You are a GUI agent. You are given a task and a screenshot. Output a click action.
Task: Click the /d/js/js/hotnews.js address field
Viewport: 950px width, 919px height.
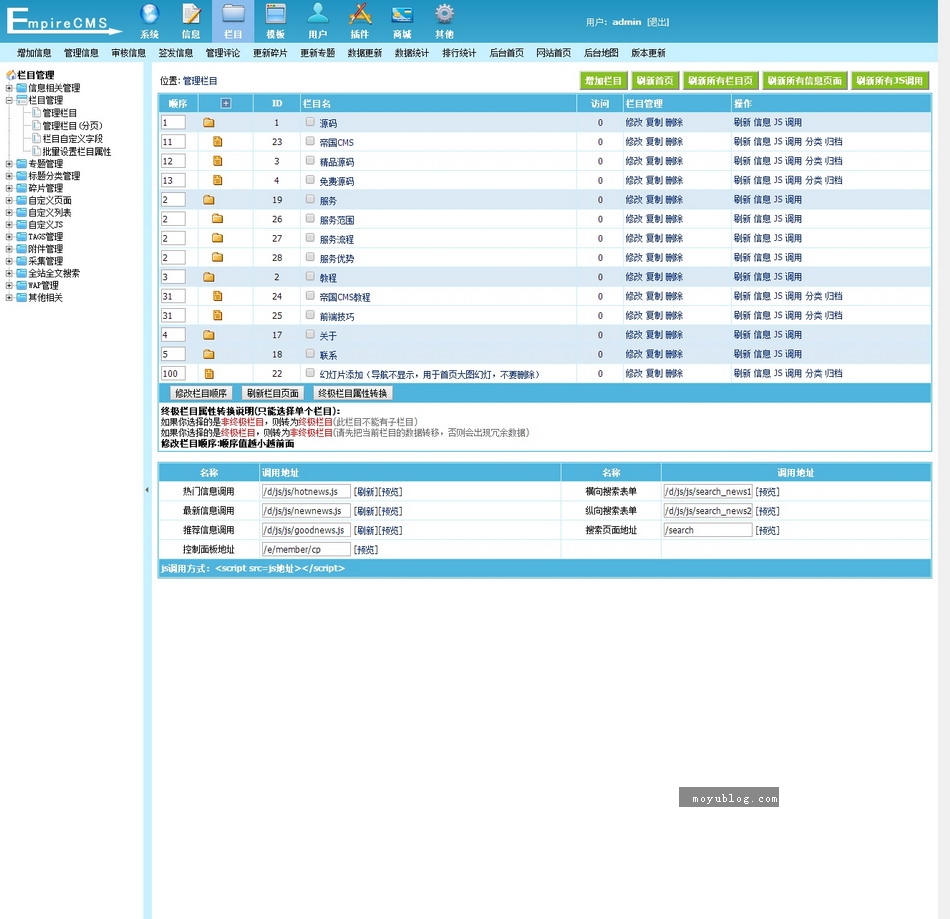tap(306, 491)
